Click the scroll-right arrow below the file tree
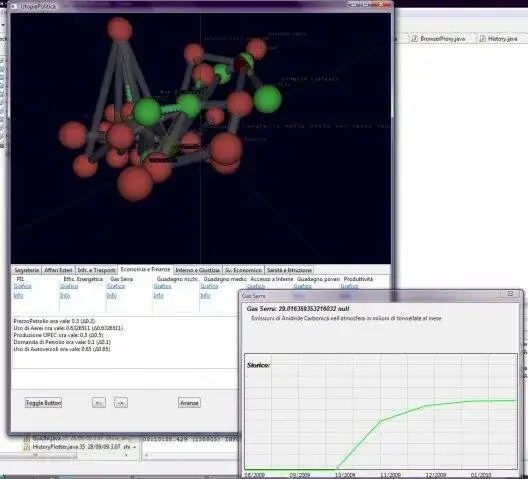This screenshot has height=479, width=528. pos(126,455)
